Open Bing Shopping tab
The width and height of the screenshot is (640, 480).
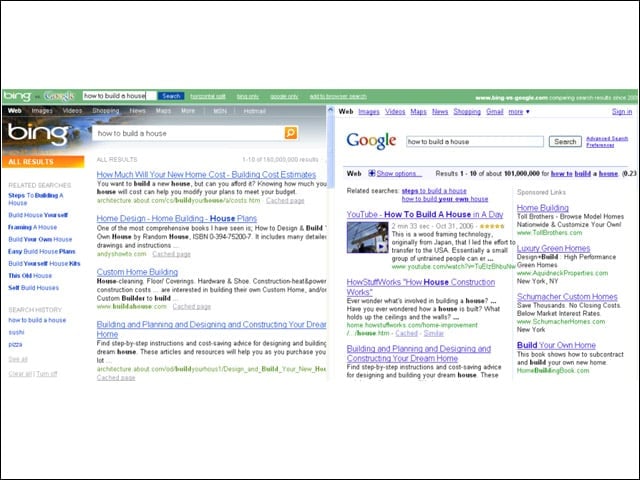(x=106, y=111)
